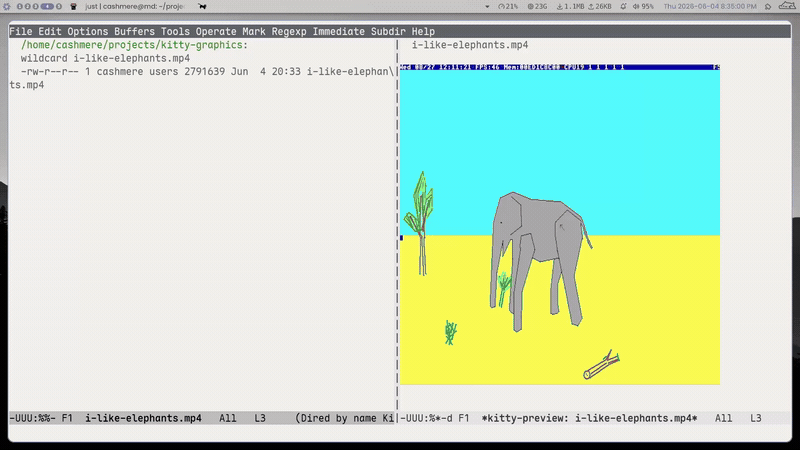Click the kitty-graphics directory path header
800x450 pixels.
(x=134, y=45)
